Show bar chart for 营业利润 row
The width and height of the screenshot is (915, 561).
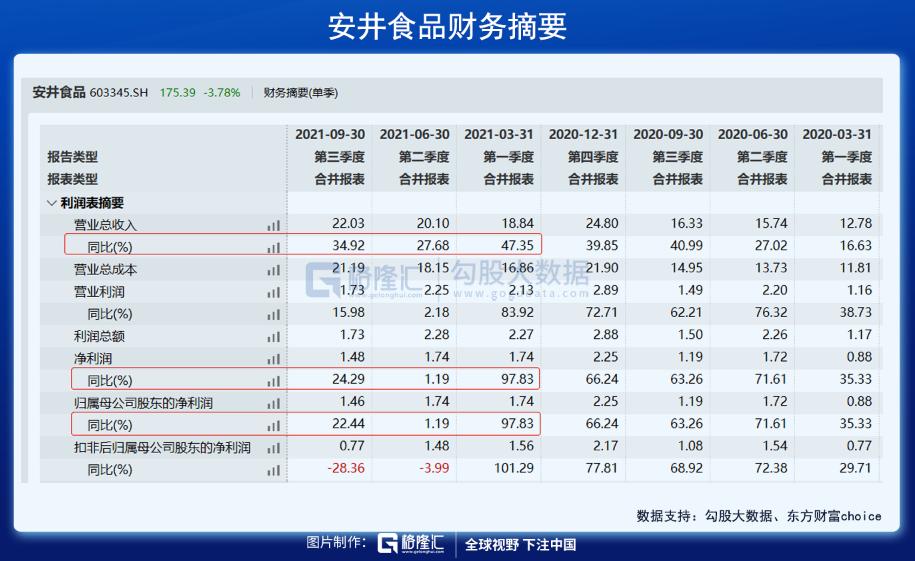(x=274, y=292)
